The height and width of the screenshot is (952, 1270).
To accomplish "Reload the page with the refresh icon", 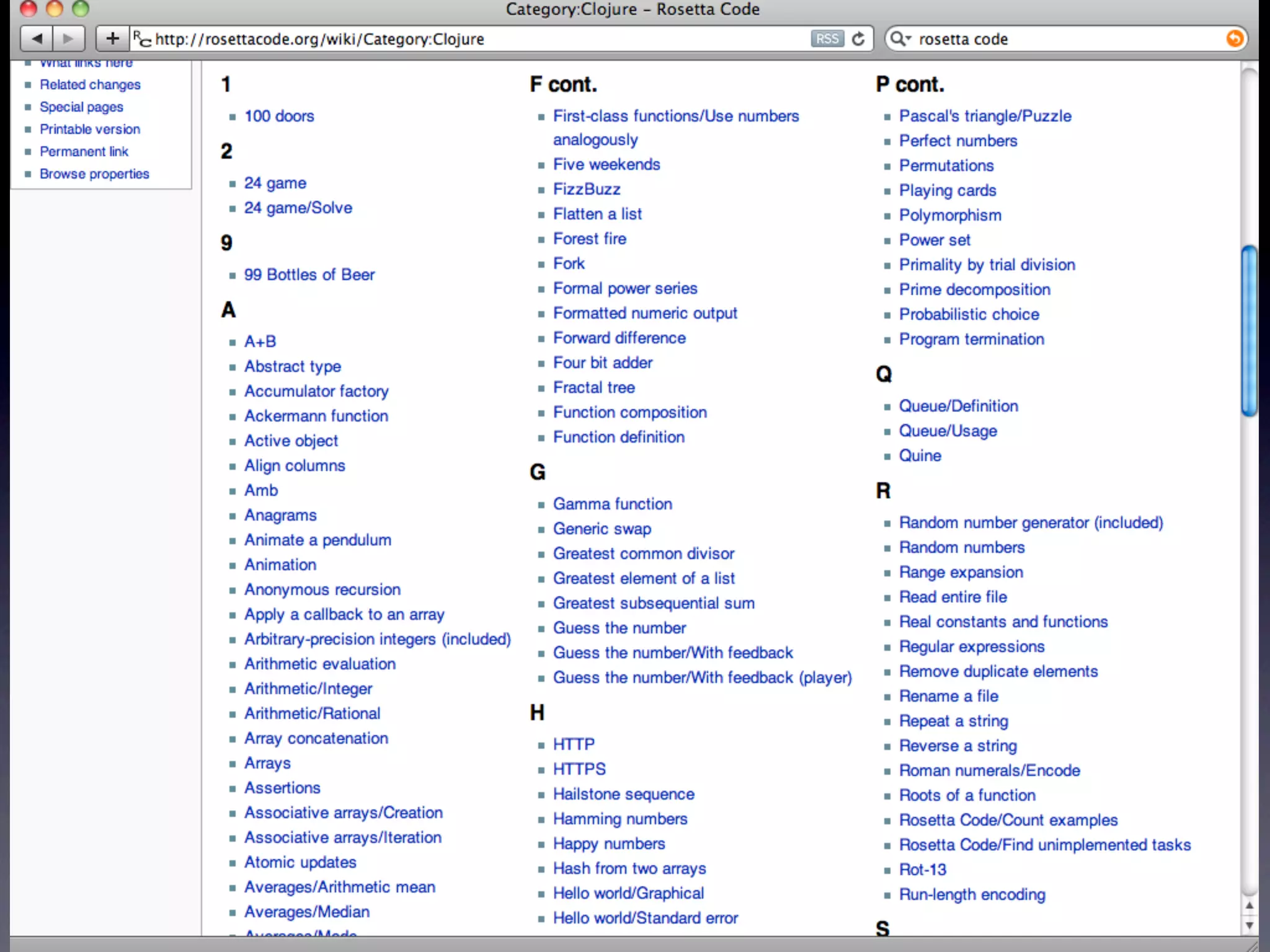I will (858, 39).
